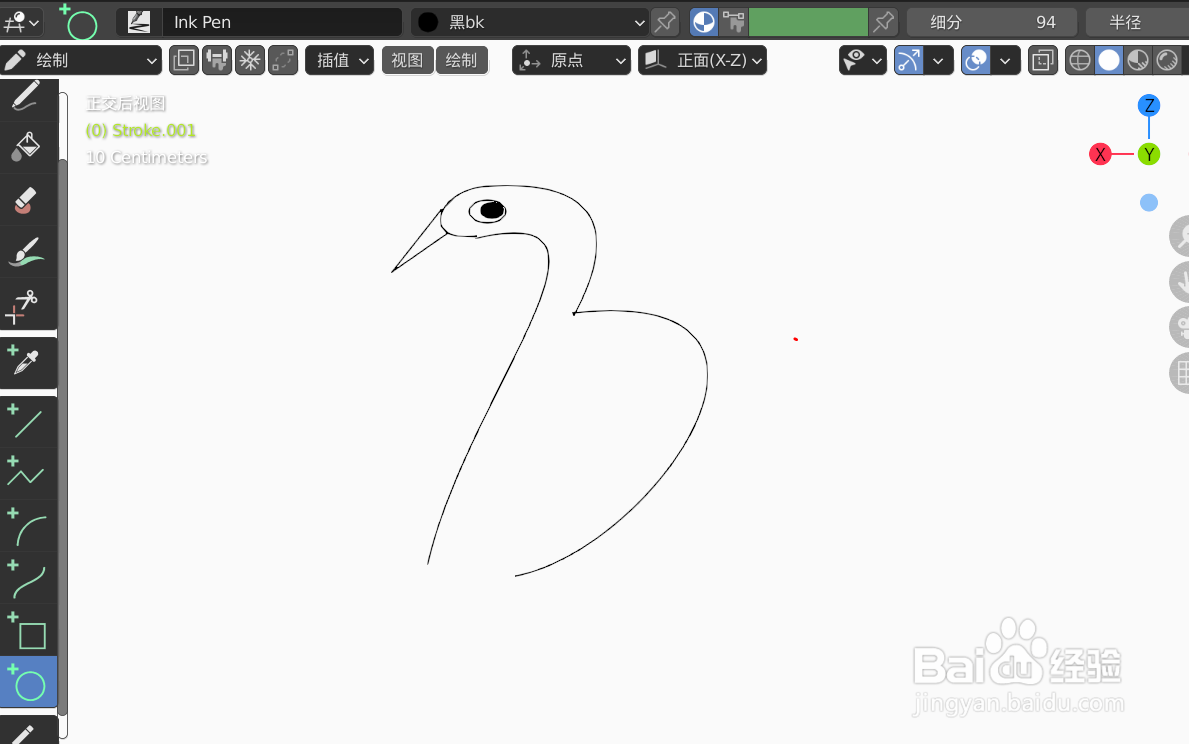The width and height of the screenshot is (1189, 744).
Task: Switch to vertex color mode icon
Action: pos(733,22)
